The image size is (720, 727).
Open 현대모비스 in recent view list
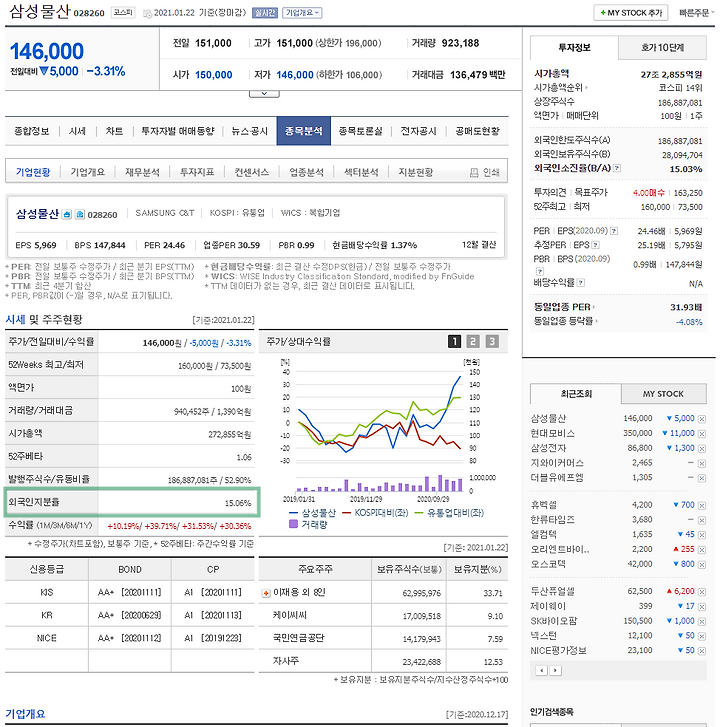(x=553, y=434)
